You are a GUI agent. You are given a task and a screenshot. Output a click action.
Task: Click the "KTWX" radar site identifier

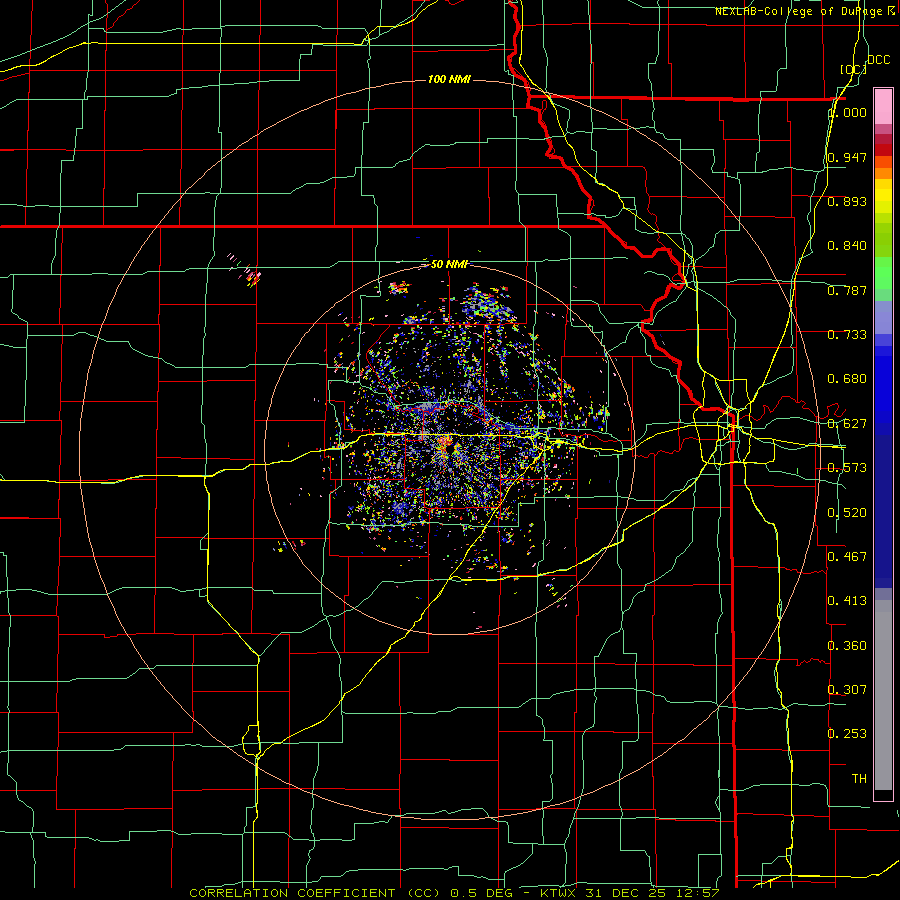[x=557, y=893]
